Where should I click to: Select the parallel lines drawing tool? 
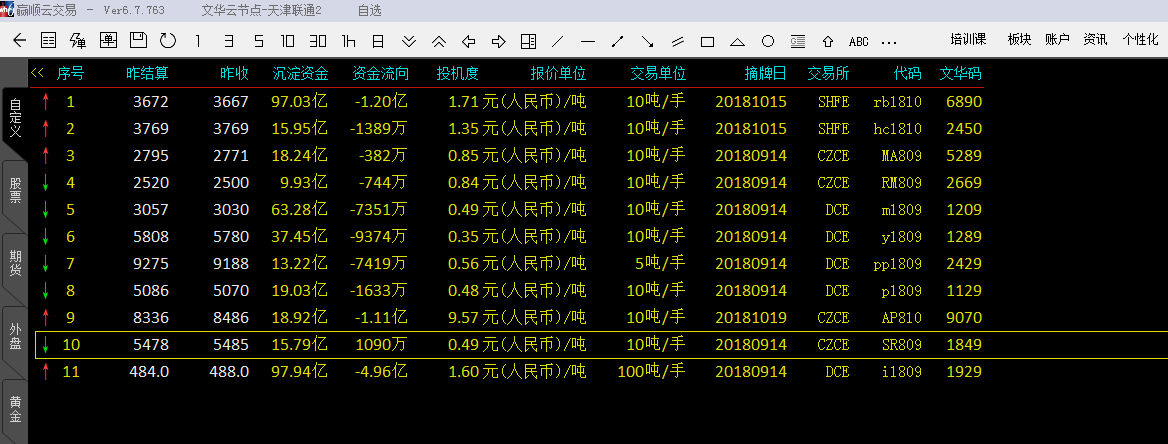coord(678,41)
